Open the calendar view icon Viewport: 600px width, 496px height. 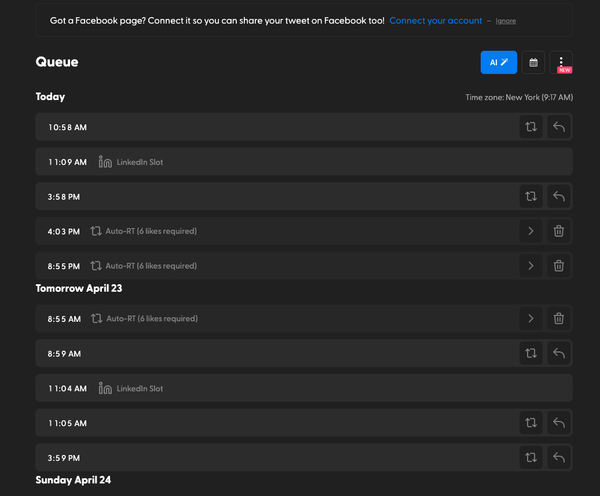[x=533, y=62]
